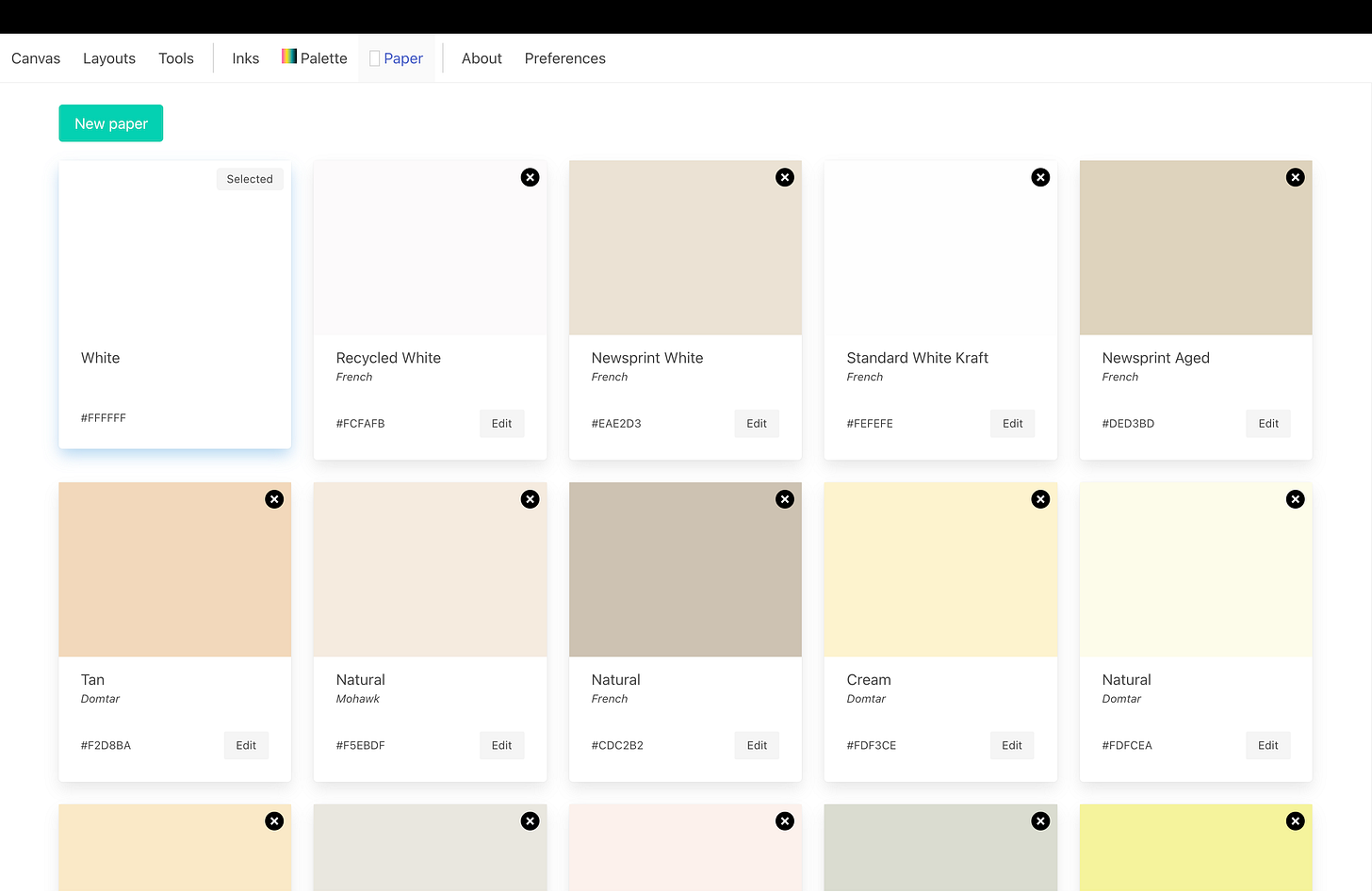Click hex code #FFFFFF
Screen dimensions: 1372x892
click(104, 418)
